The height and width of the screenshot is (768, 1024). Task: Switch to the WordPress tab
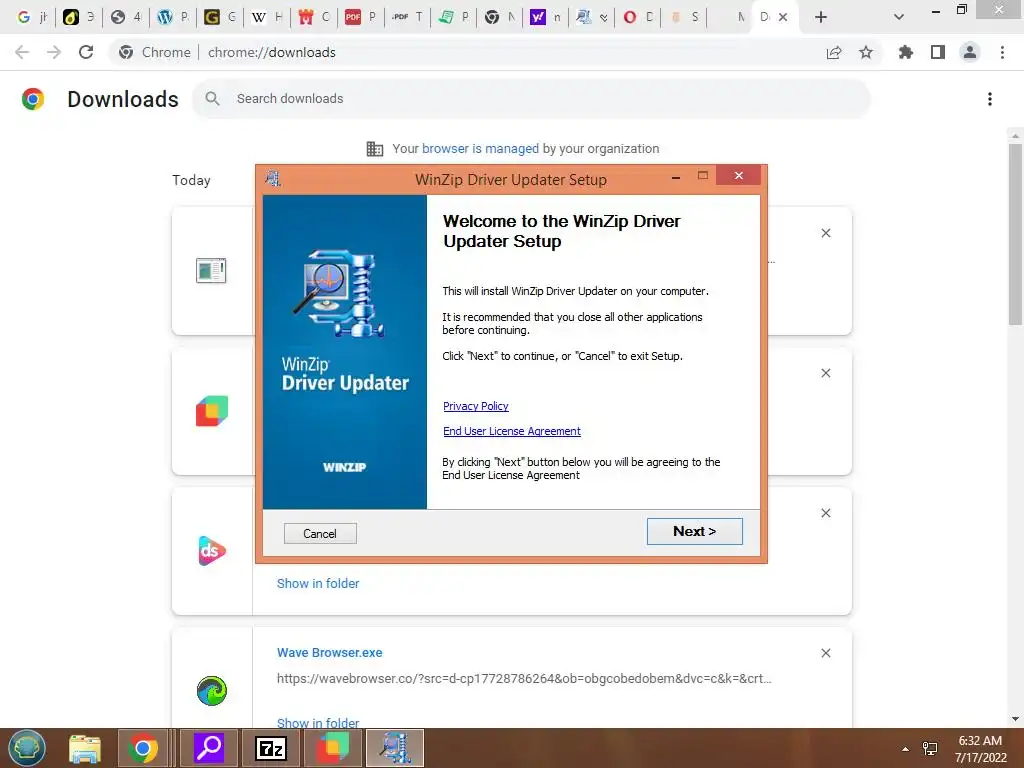point(174,17)
